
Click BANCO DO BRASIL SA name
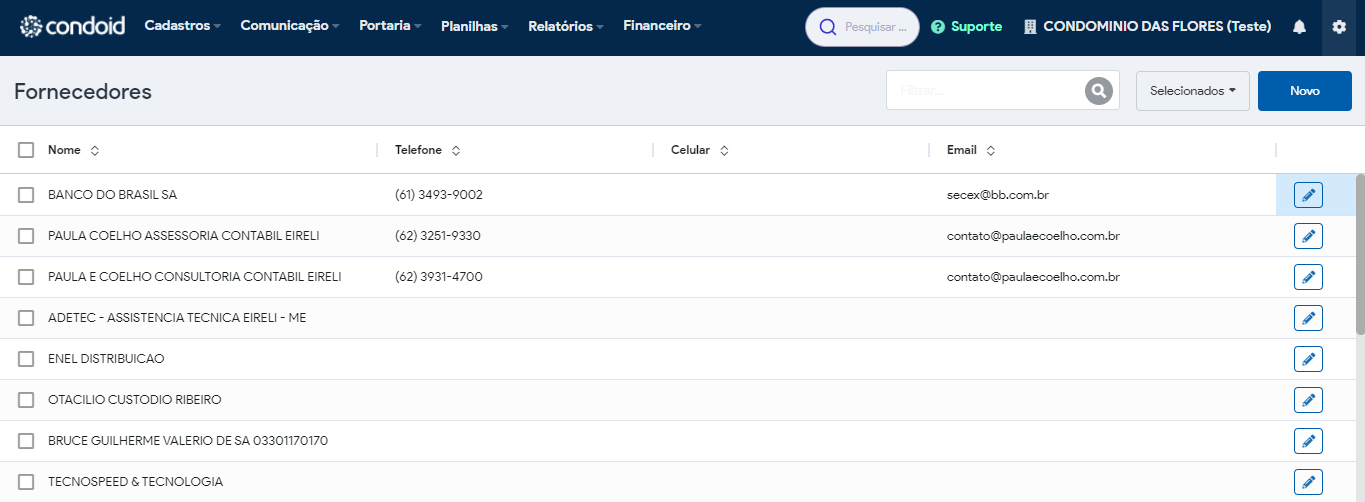click(112, 195)
